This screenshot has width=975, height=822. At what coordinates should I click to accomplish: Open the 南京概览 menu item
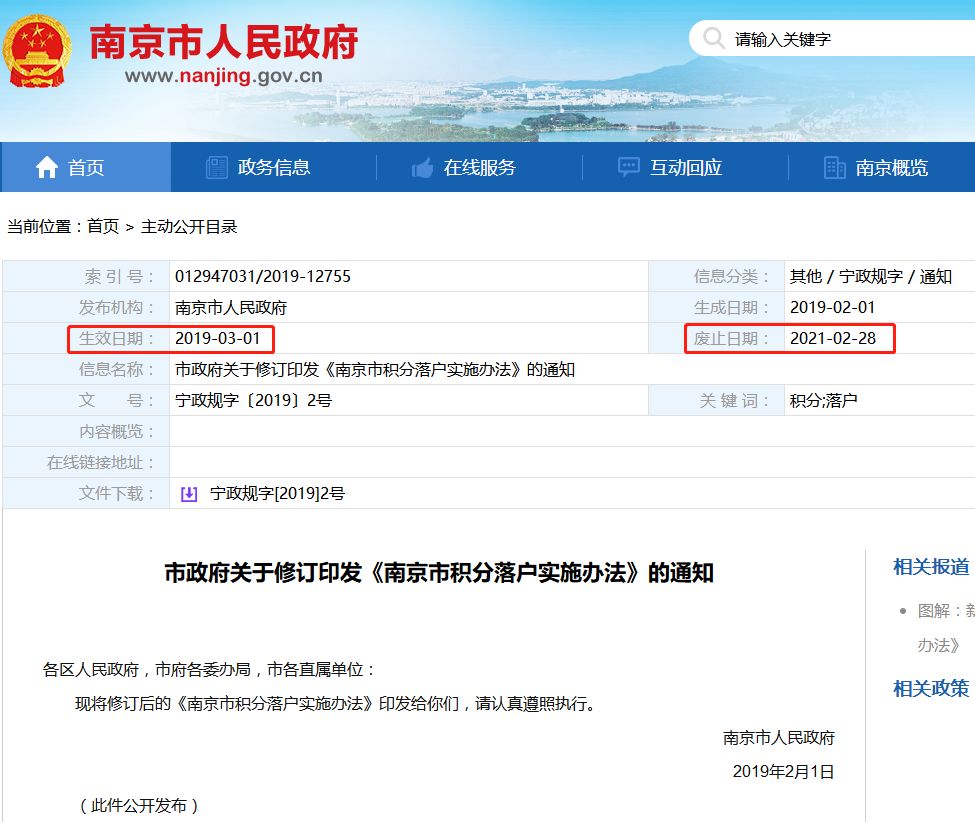892,167
